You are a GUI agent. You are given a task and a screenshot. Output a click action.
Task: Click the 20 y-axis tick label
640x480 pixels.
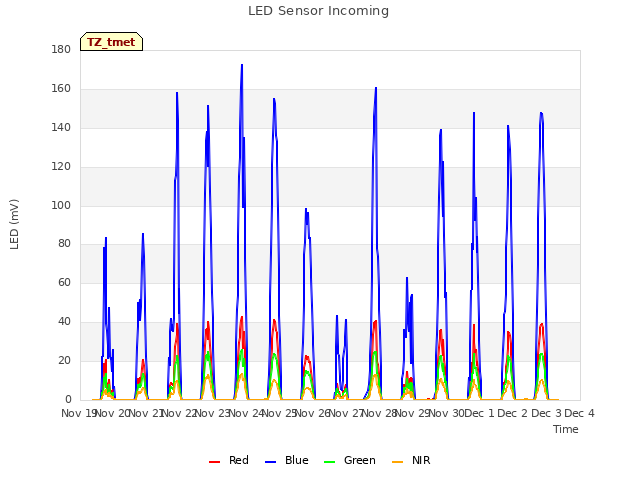point(64,360)
